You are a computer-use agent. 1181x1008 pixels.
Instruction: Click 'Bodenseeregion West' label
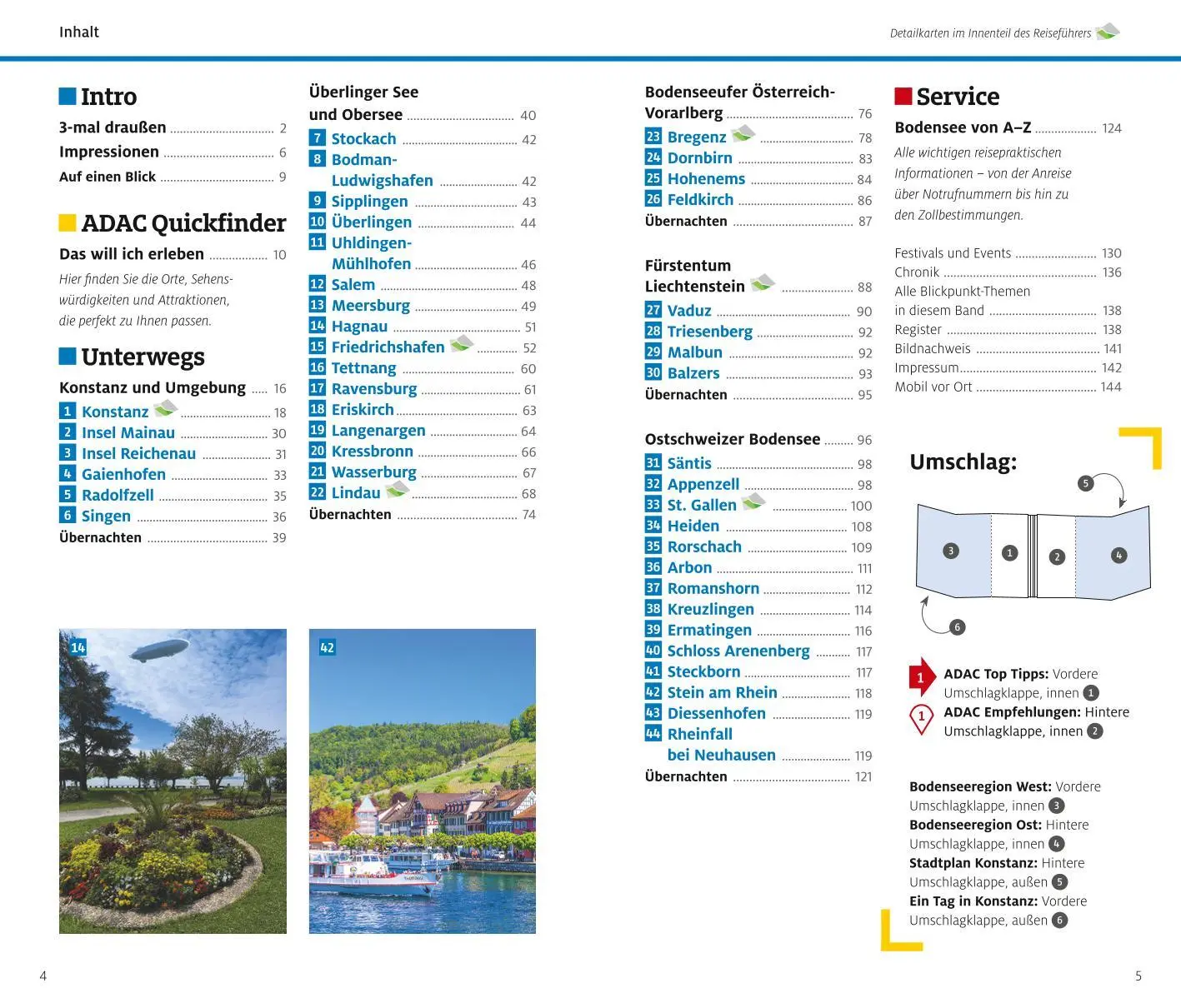tap(980, 786)
